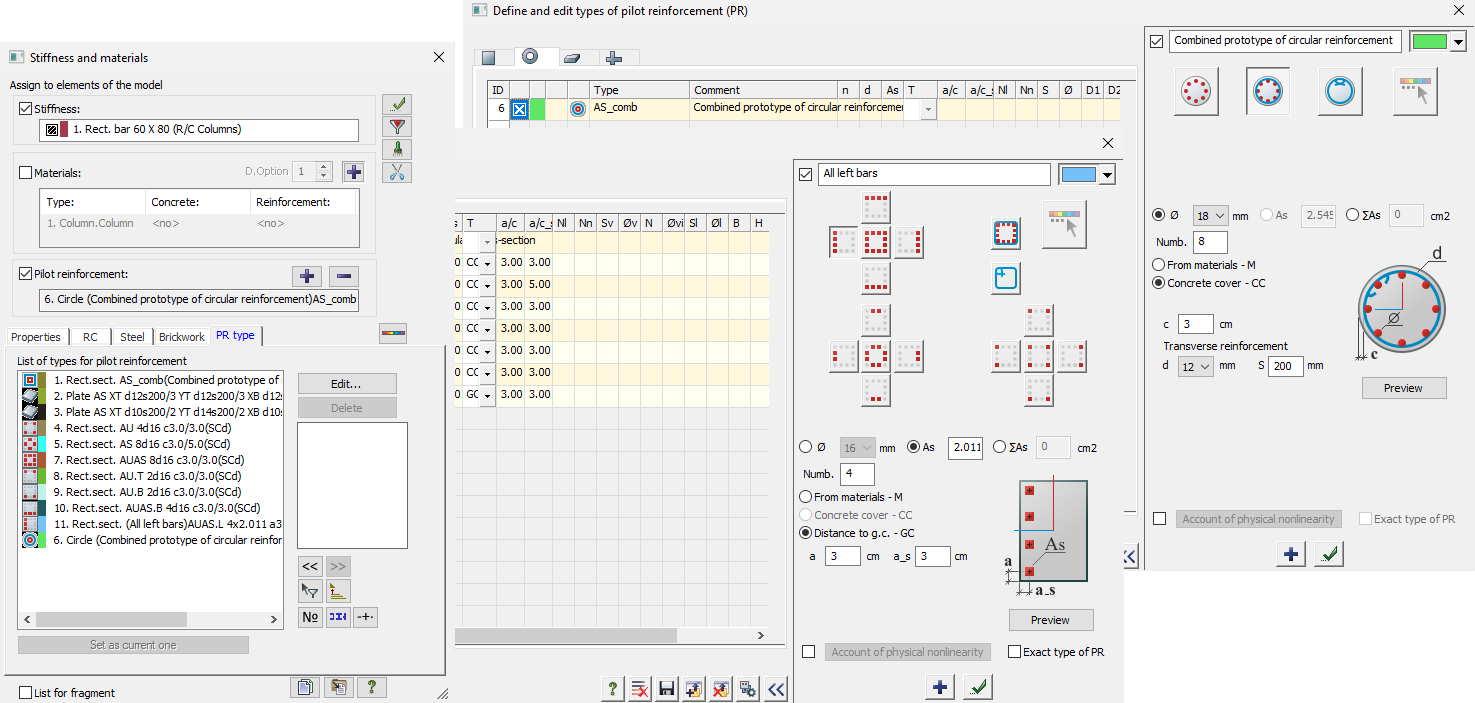Open the circular section tab icon
The image size is (1475, 703).
pyautogui.click(x=530, y=57)
